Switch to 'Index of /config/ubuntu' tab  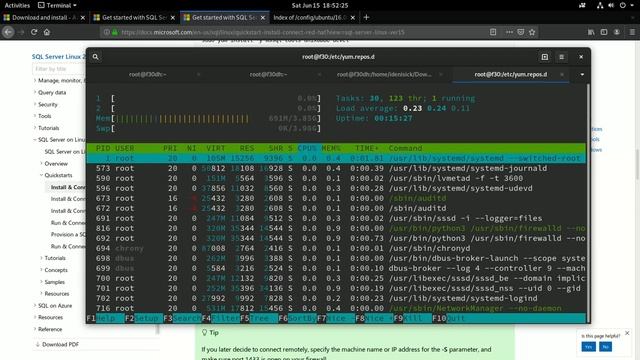(310, 18)
